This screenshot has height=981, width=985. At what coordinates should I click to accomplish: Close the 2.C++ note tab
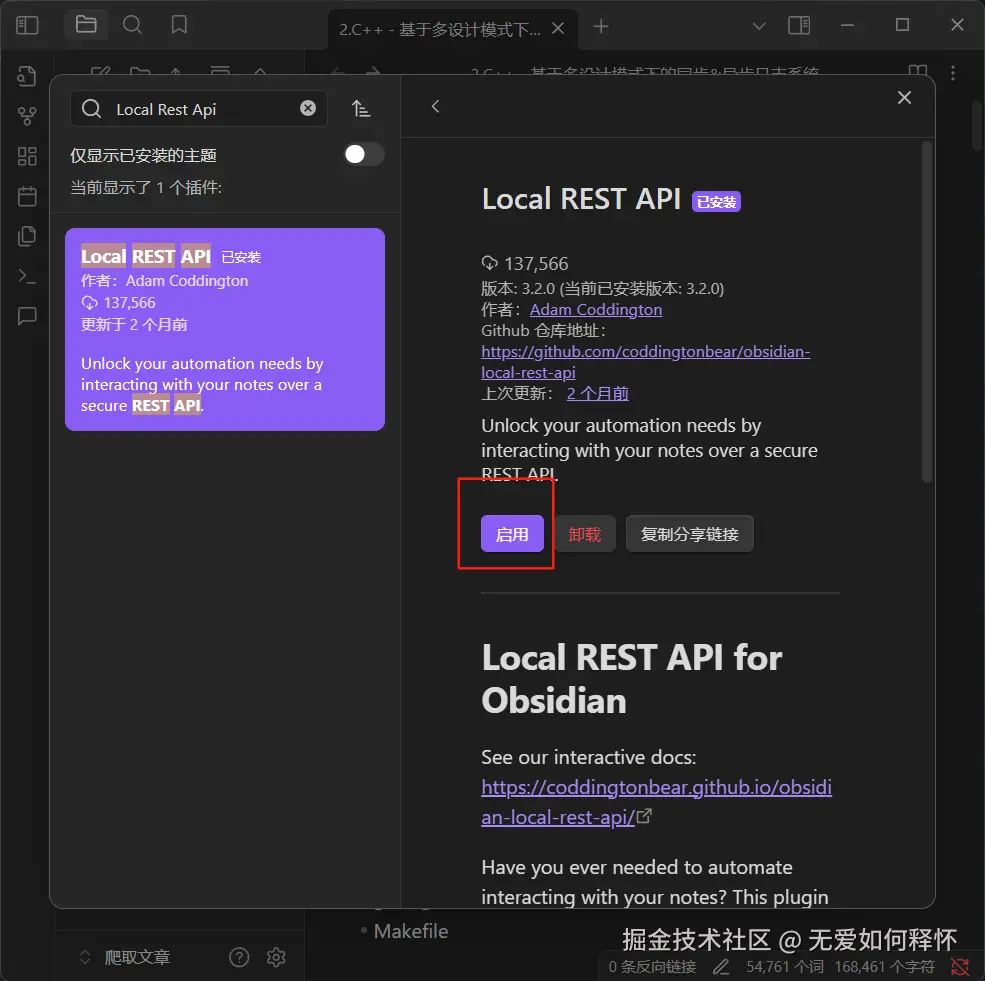(x=558, y=28)
